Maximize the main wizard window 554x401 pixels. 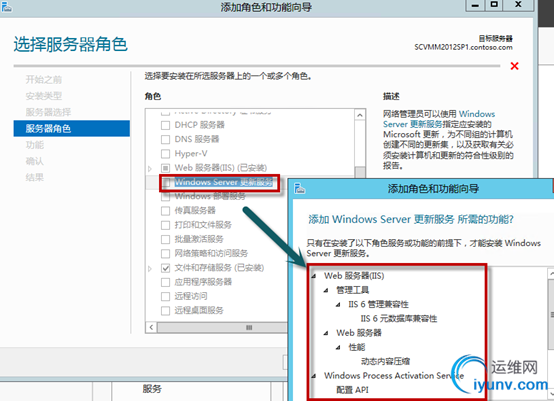point(494,5)
